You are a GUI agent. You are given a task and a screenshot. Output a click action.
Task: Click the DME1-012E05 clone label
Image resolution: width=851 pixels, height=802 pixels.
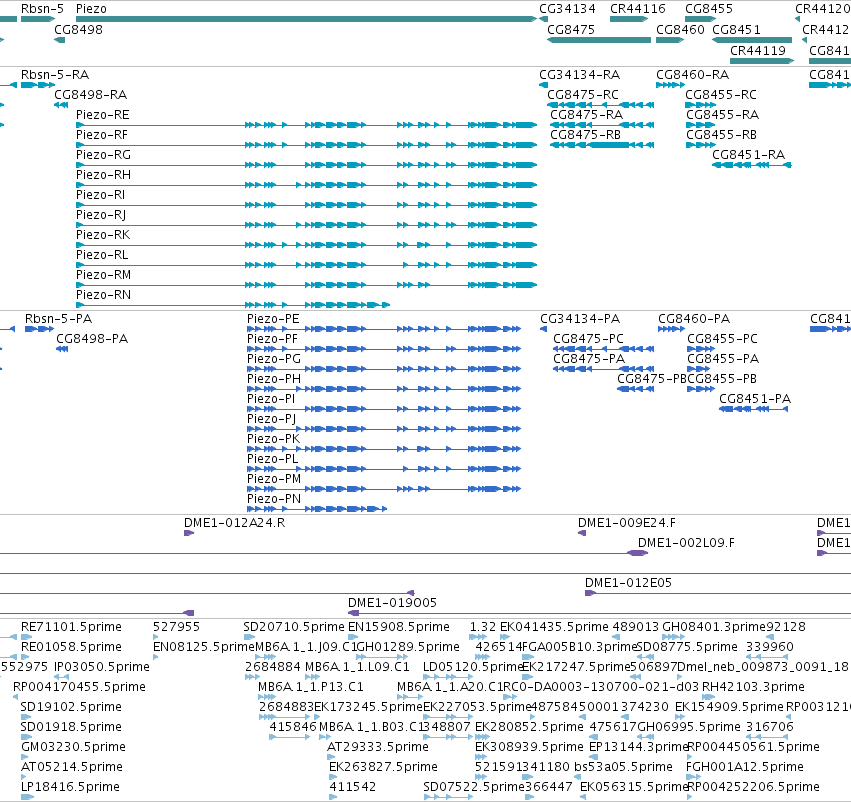[628, 583]
